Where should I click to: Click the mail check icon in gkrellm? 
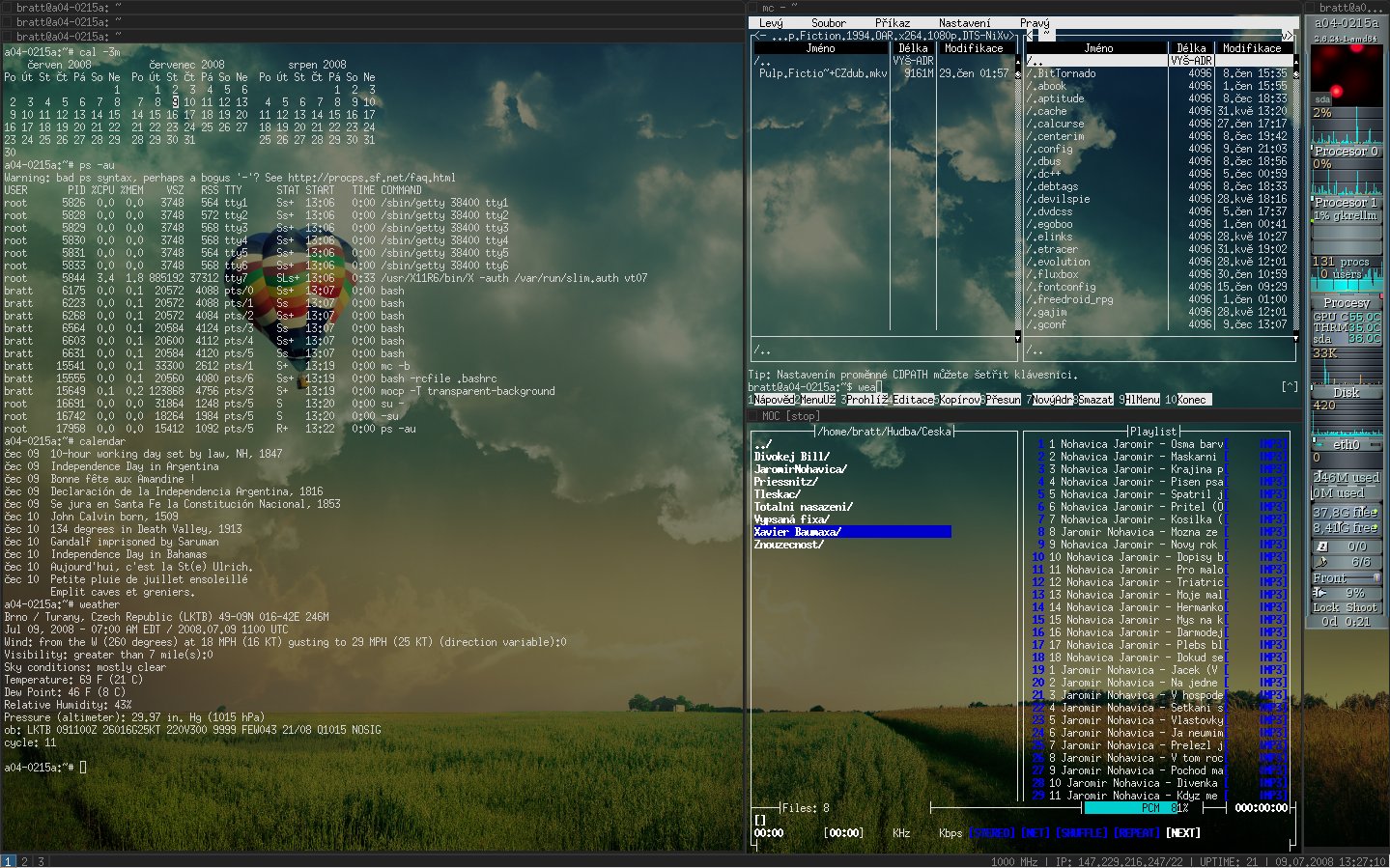coord(1324,546)
